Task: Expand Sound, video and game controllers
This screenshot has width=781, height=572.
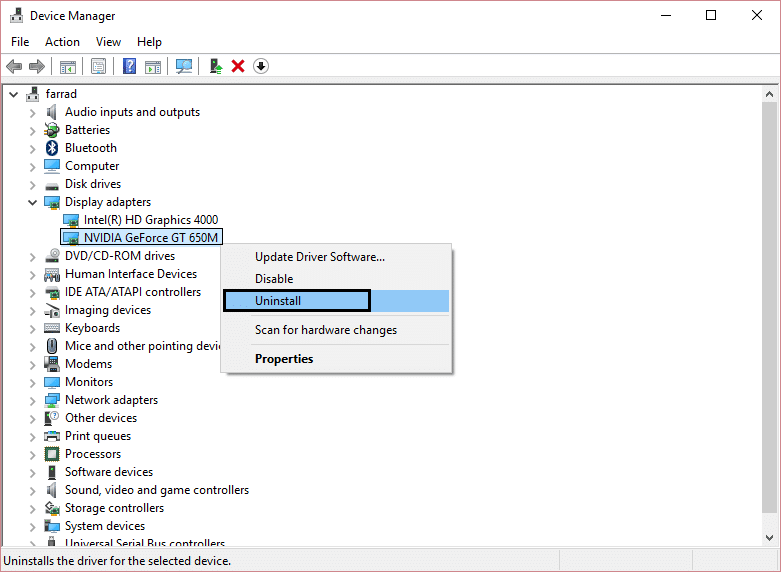Action: tap(32, 491)
